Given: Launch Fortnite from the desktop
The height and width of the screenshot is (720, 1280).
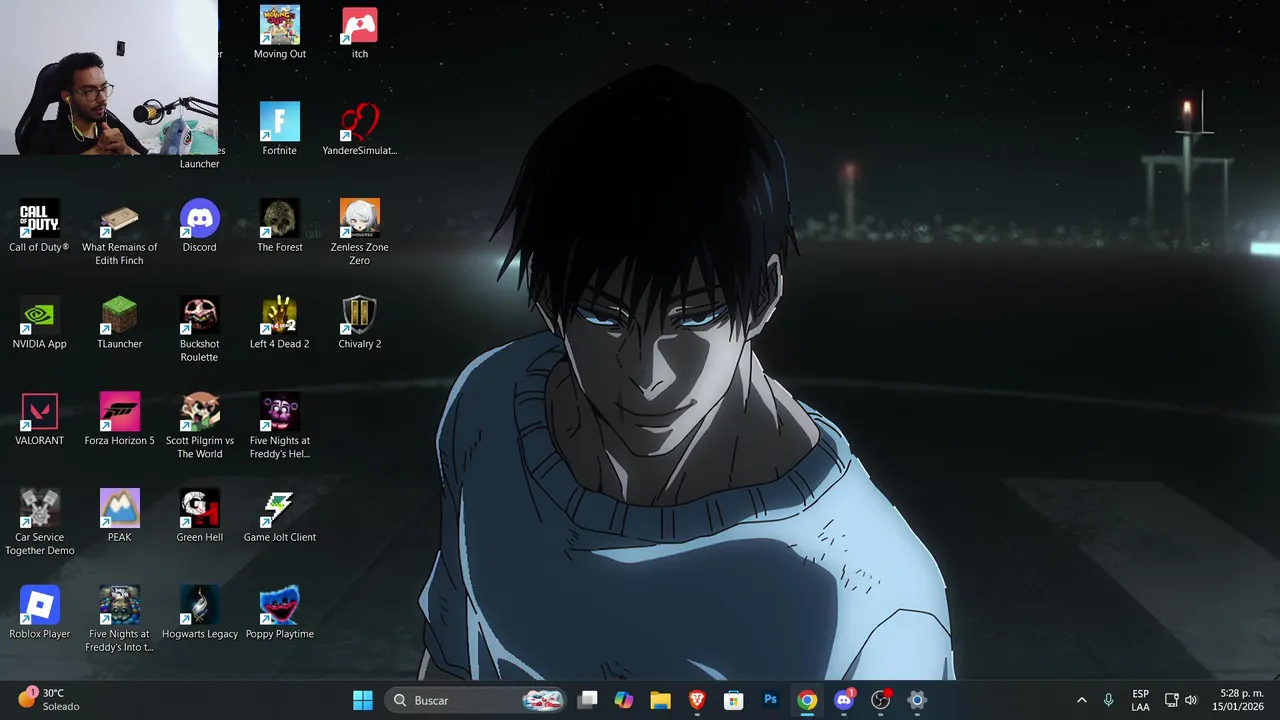Looking at the screenshot, I should coord(280,129).
